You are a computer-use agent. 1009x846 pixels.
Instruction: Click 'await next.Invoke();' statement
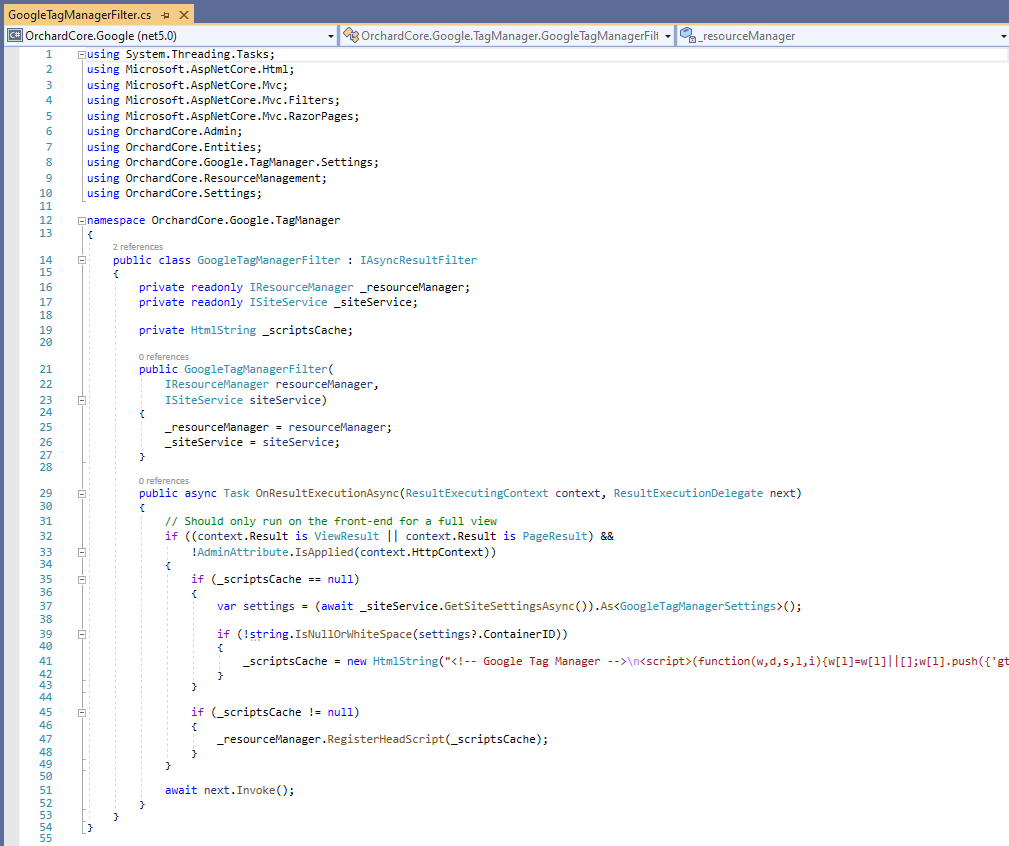(x=230, y=790)
